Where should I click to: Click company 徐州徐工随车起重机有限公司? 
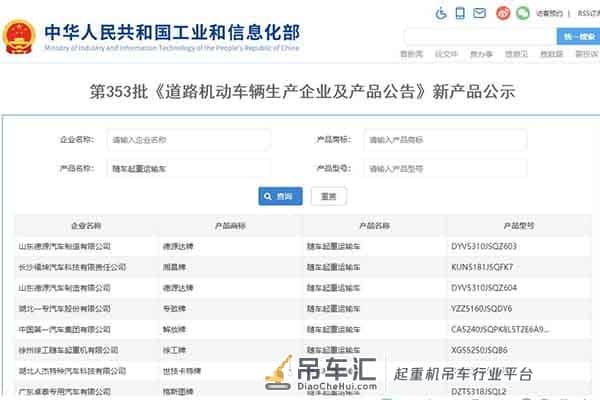(x=68, y=350)
